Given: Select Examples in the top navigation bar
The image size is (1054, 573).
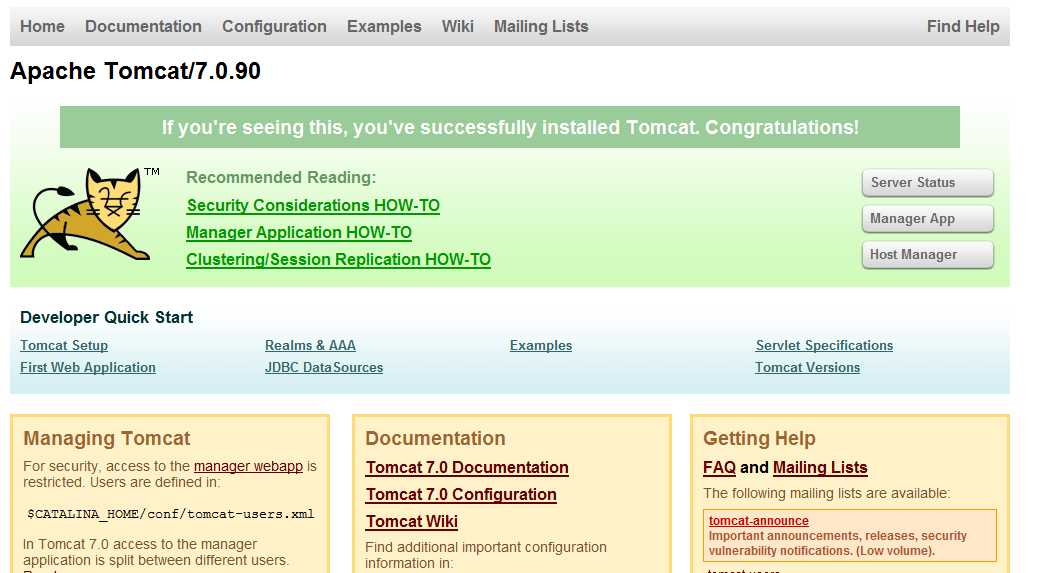Looking at the screenshot, I should [x=384, y=26].
